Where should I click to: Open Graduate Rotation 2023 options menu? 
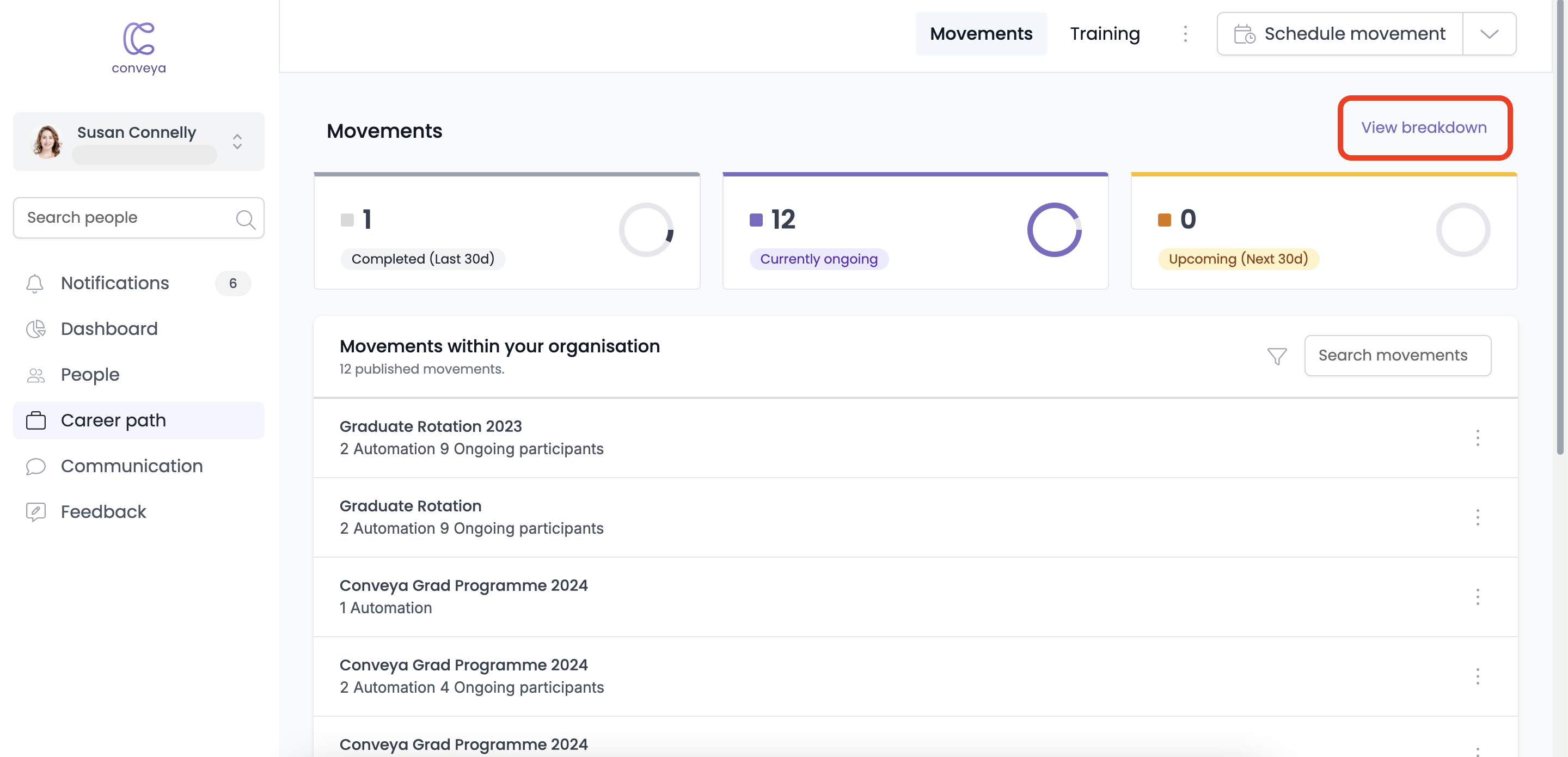1477,438
